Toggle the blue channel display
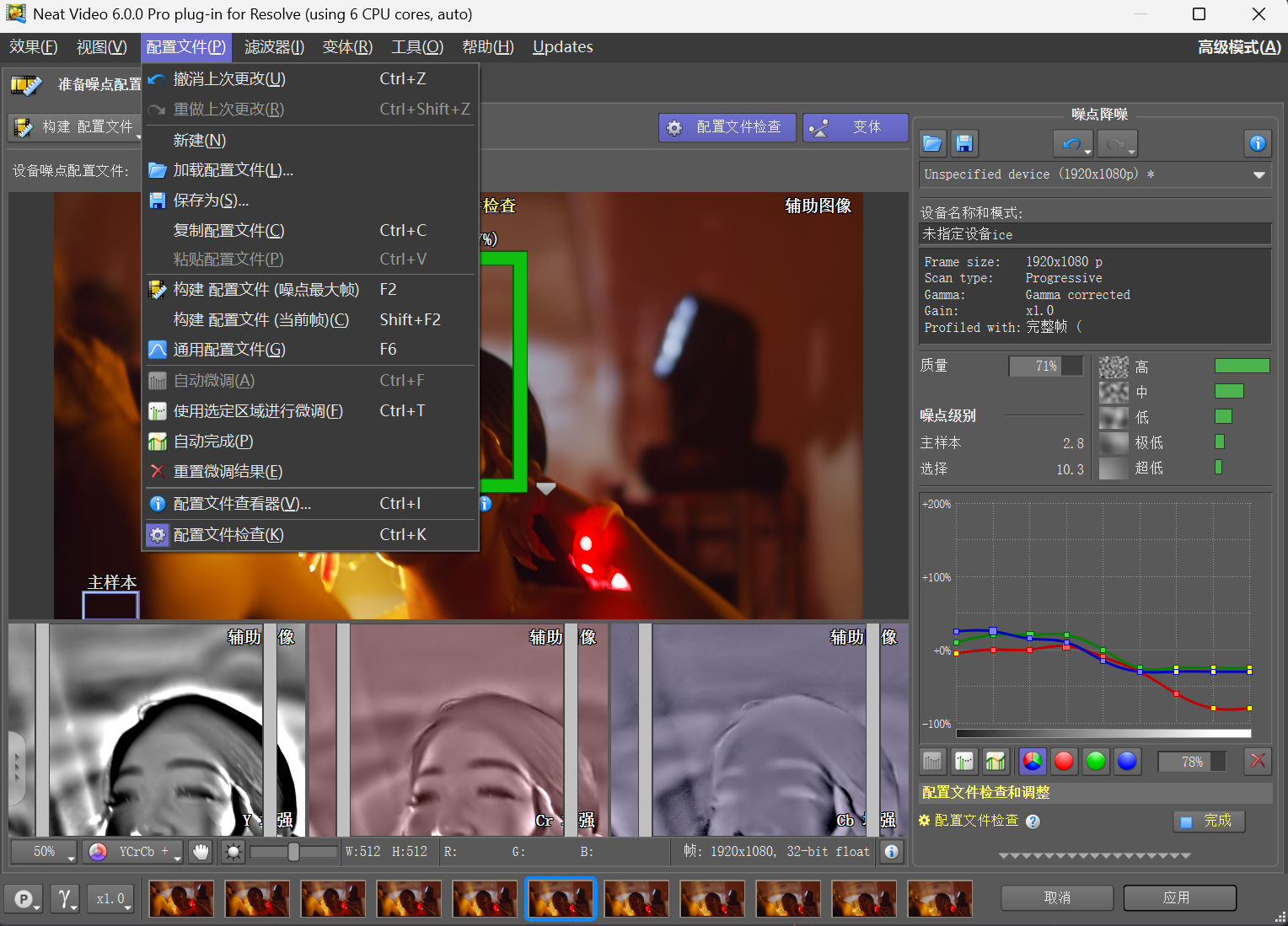 (1127, 761)
